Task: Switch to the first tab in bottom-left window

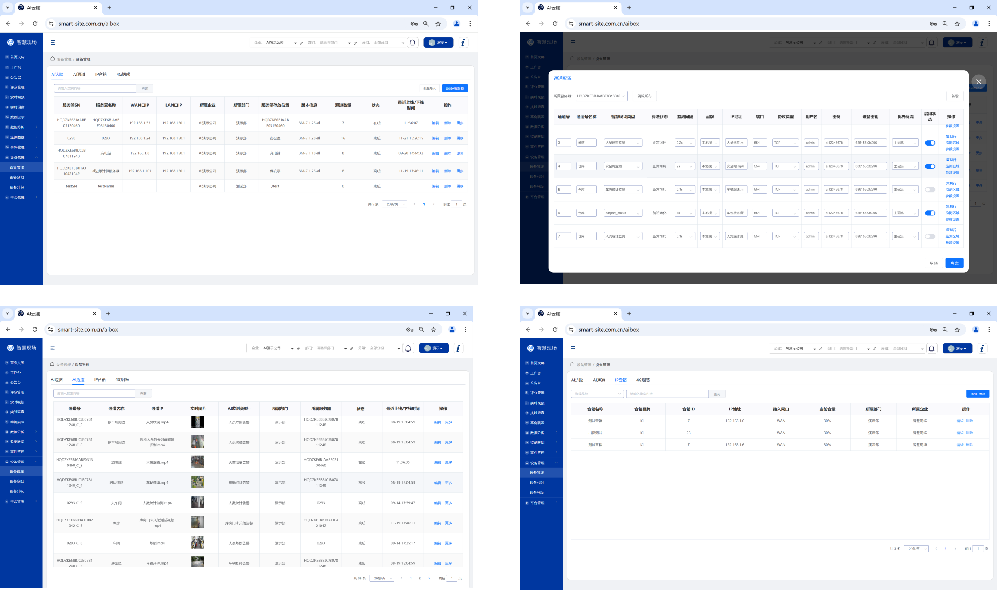Action: pos(57,380)
